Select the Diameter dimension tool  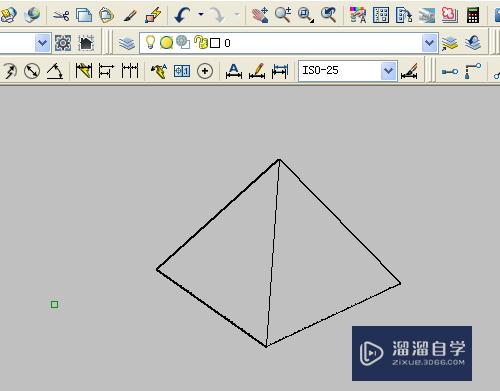pos(32,71)
